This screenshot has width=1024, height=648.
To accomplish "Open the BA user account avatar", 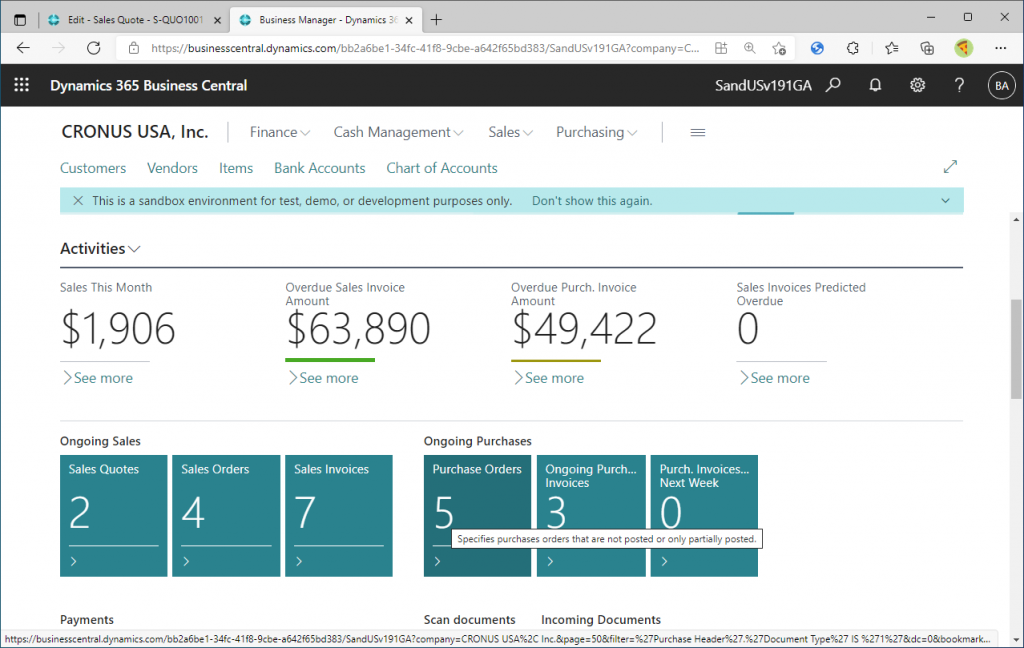I will pos(1001,86).
